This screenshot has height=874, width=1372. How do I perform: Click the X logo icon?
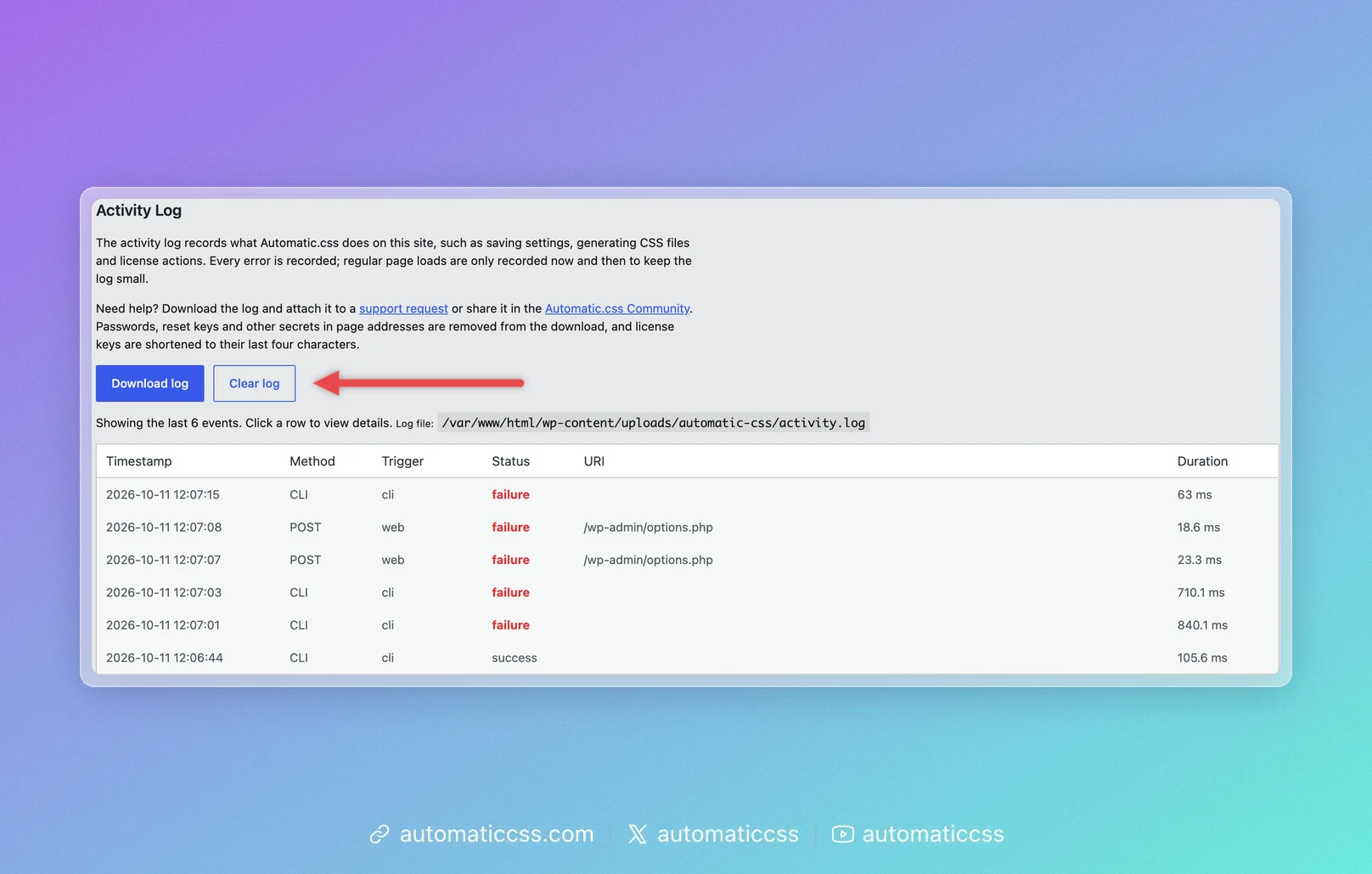click(637, 834)
